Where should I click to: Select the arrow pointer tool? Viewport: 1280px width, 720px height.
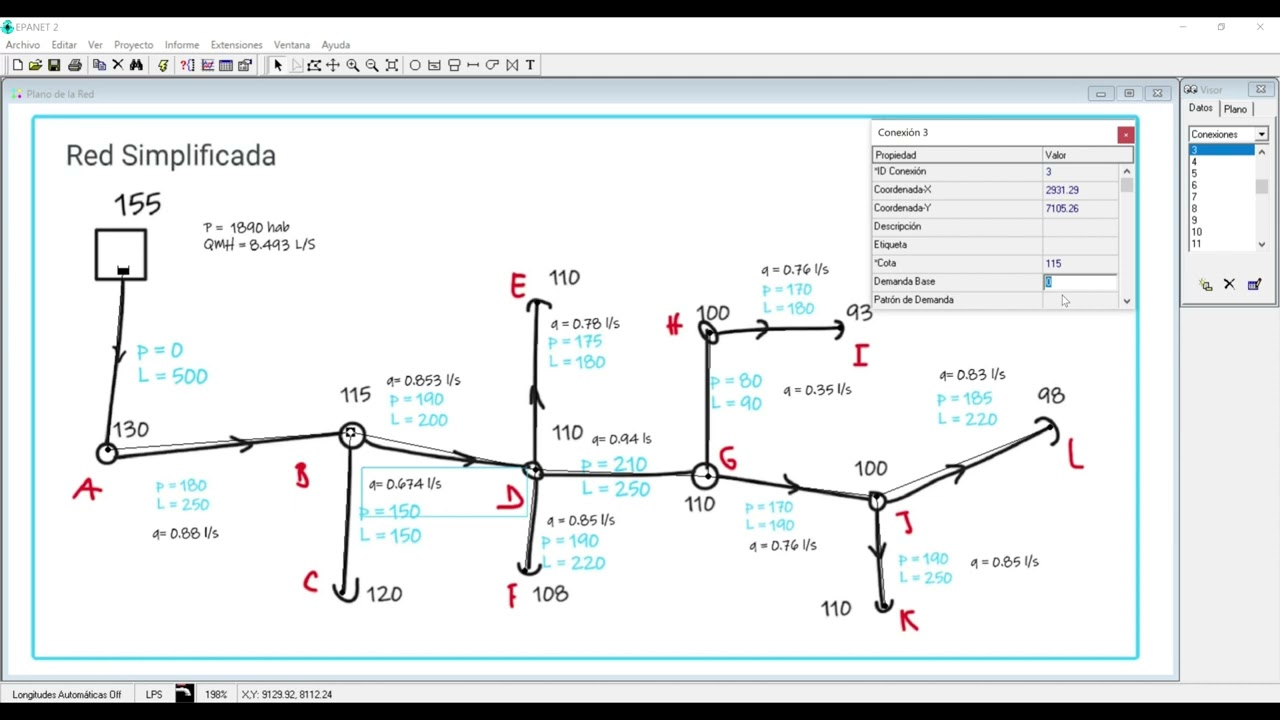277,65
